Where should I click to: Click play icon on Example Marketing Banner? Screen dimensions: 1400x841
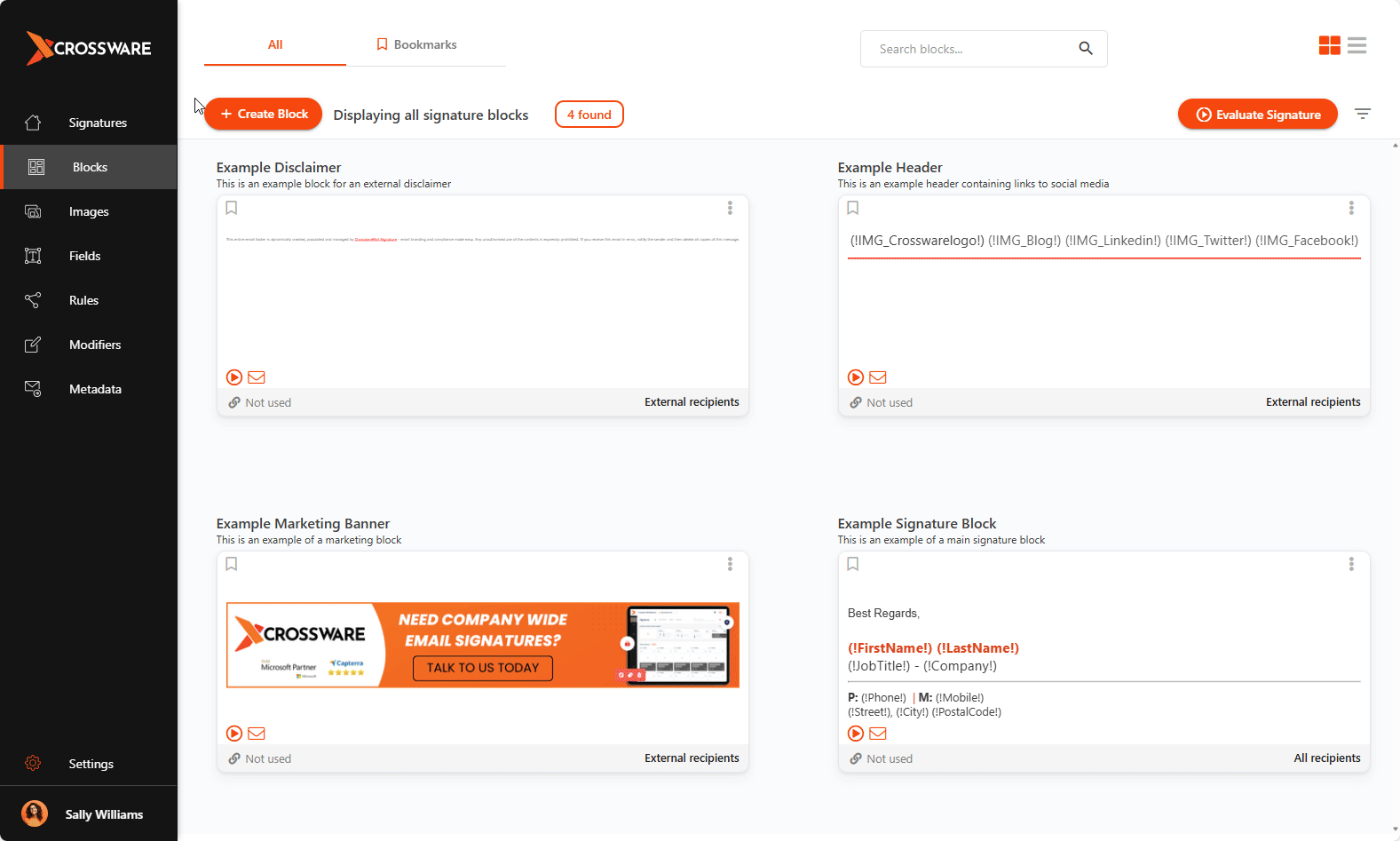(234, 734)
